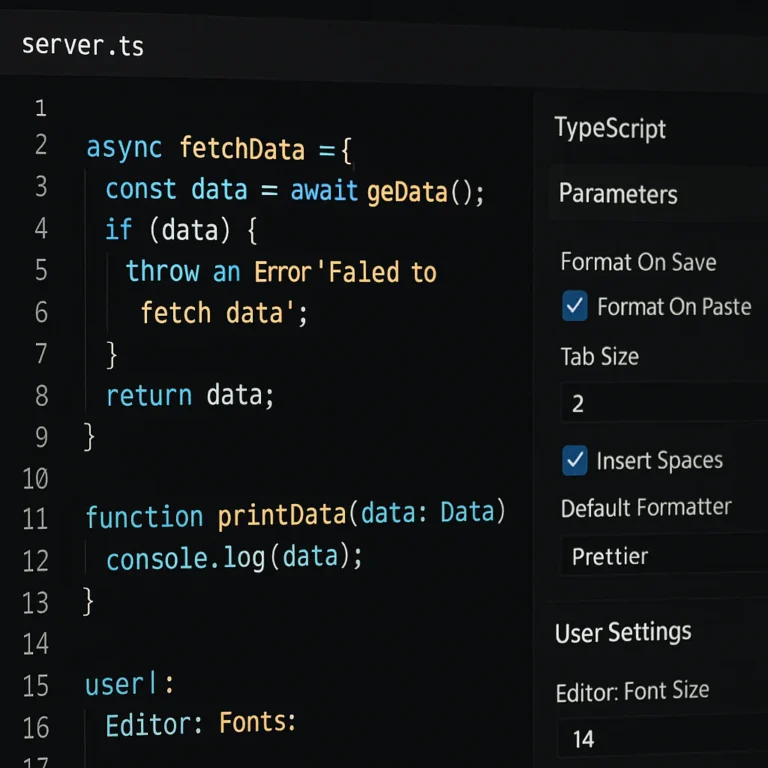Click line number 14 in gutter
This screenshot has width=768, height=768.
pyautogui.click(x=35, y=644)
